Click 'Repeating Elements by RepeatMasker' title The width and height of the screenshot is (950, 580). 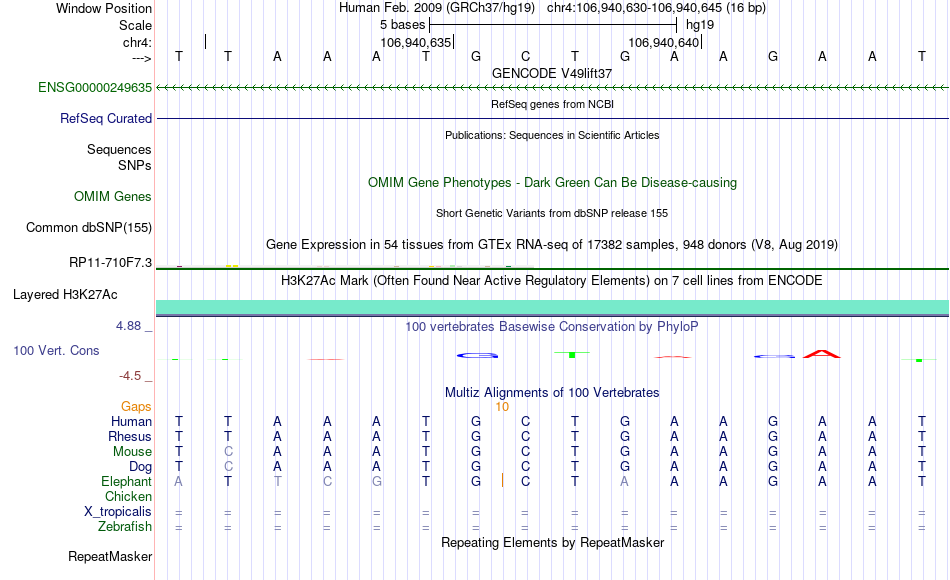click(552, 542)
